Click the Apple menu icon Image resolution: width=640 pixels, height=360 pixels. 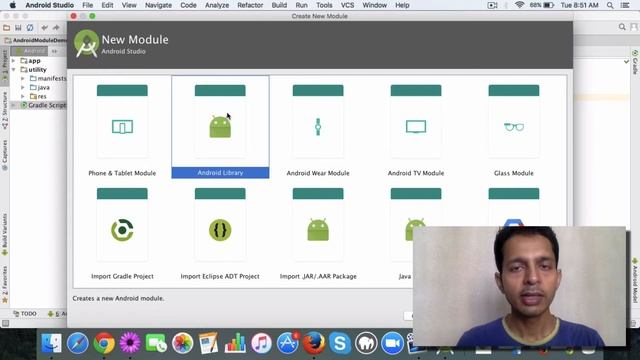click(13, 5)
